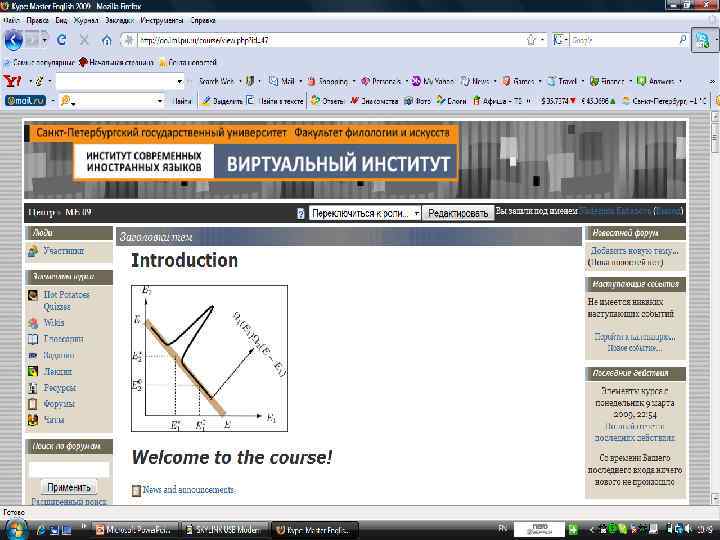
Task: Click the Stop loading X icon
Action: pyautogui.click(x=84, y=40)
